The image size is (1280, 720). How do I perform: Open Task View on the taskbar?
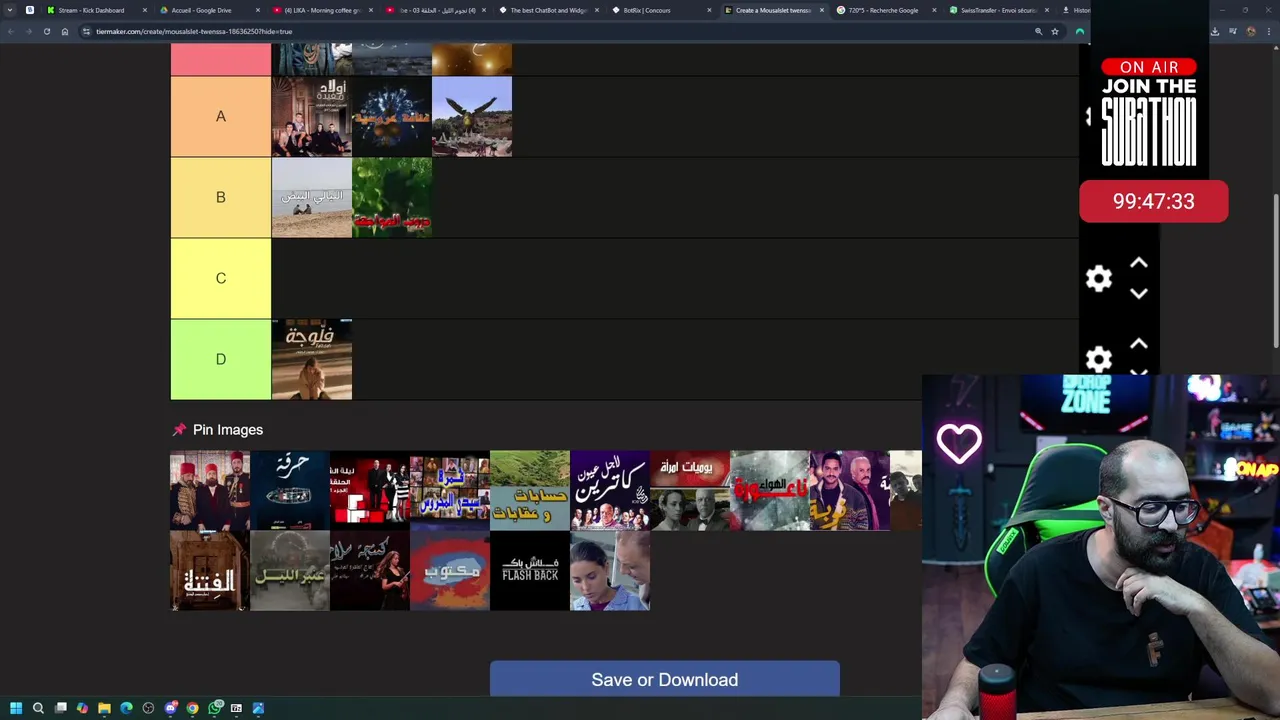61,708
